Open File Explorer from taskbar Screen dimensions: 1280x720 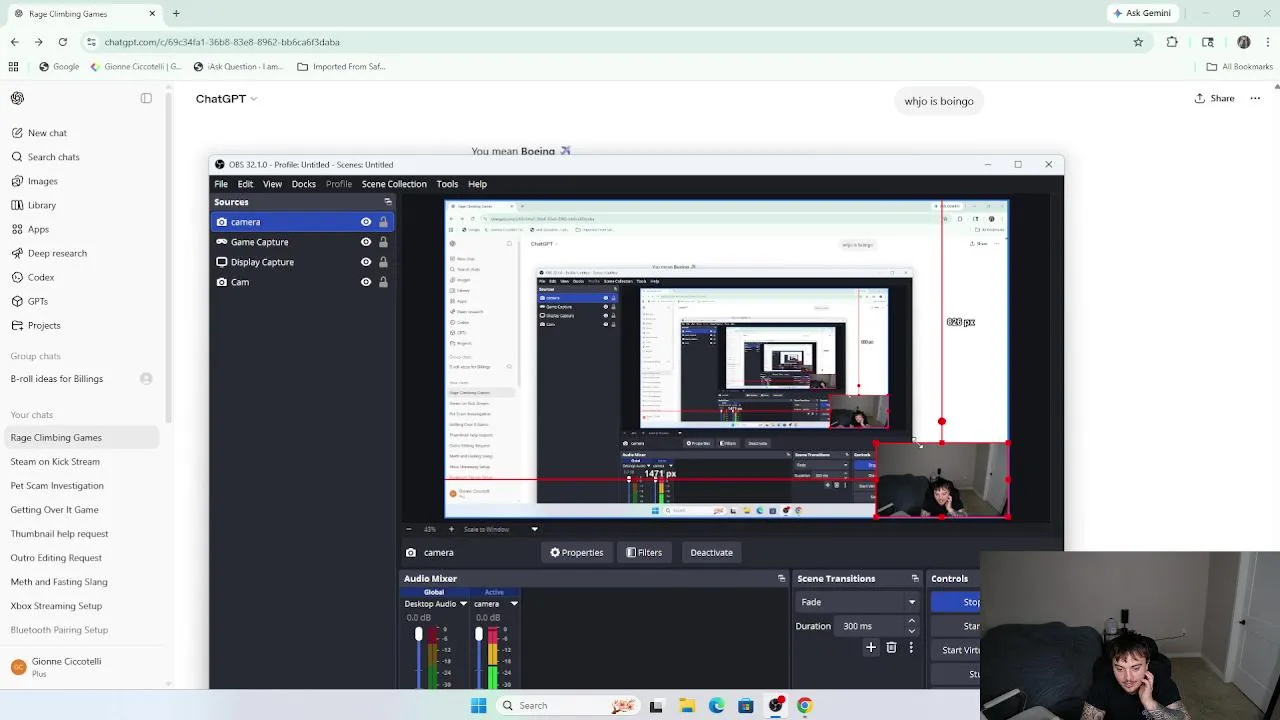[687, 706]
